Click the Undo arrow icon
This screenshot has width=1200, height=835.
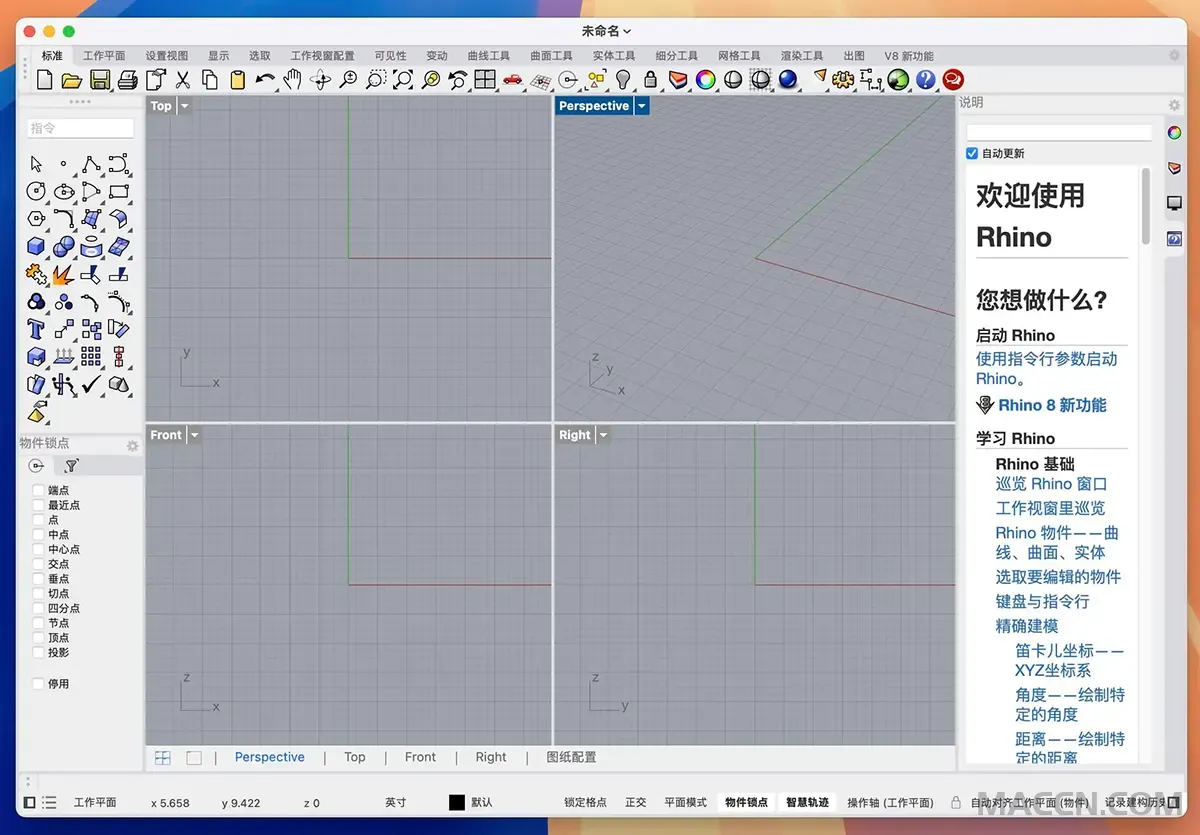265,80
